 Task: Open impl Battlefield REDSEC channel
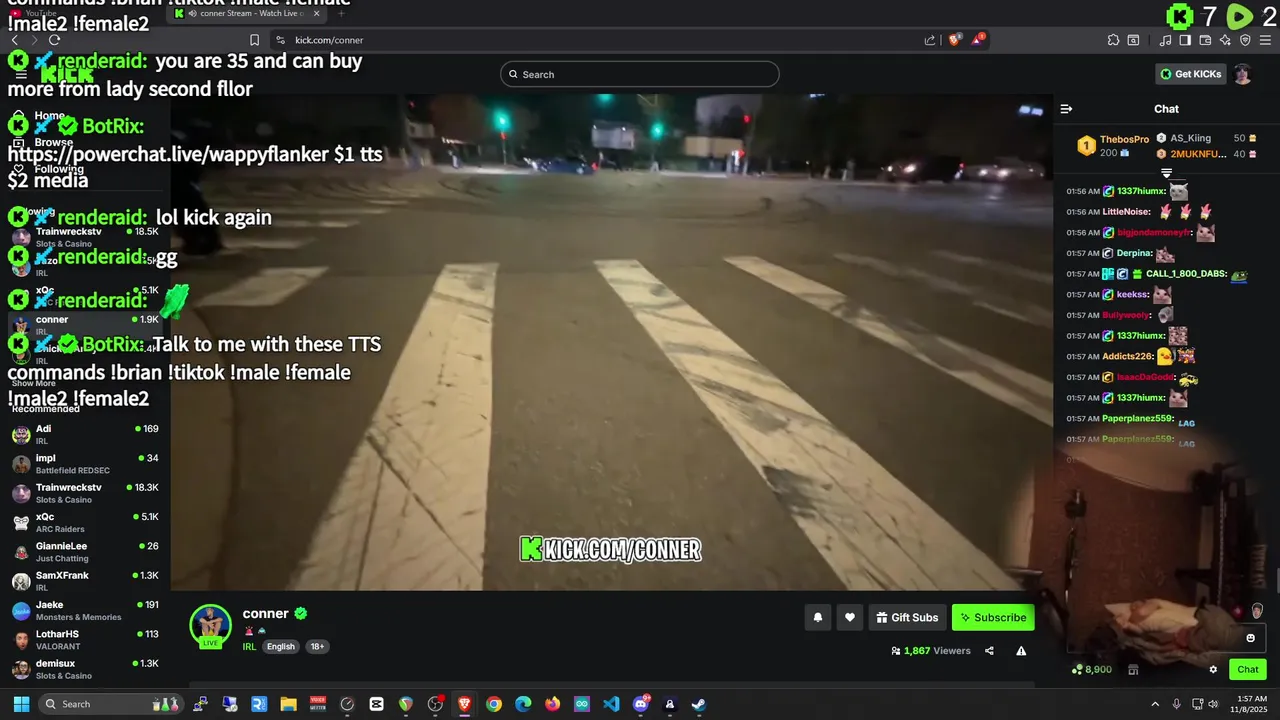pyautogui.click(x=85, y=464)
